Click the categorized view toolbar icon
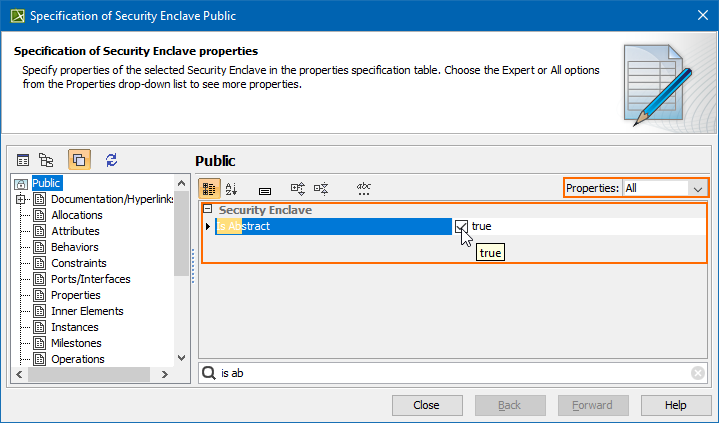Screen dimensions: 719x423 tap(210, 188)
